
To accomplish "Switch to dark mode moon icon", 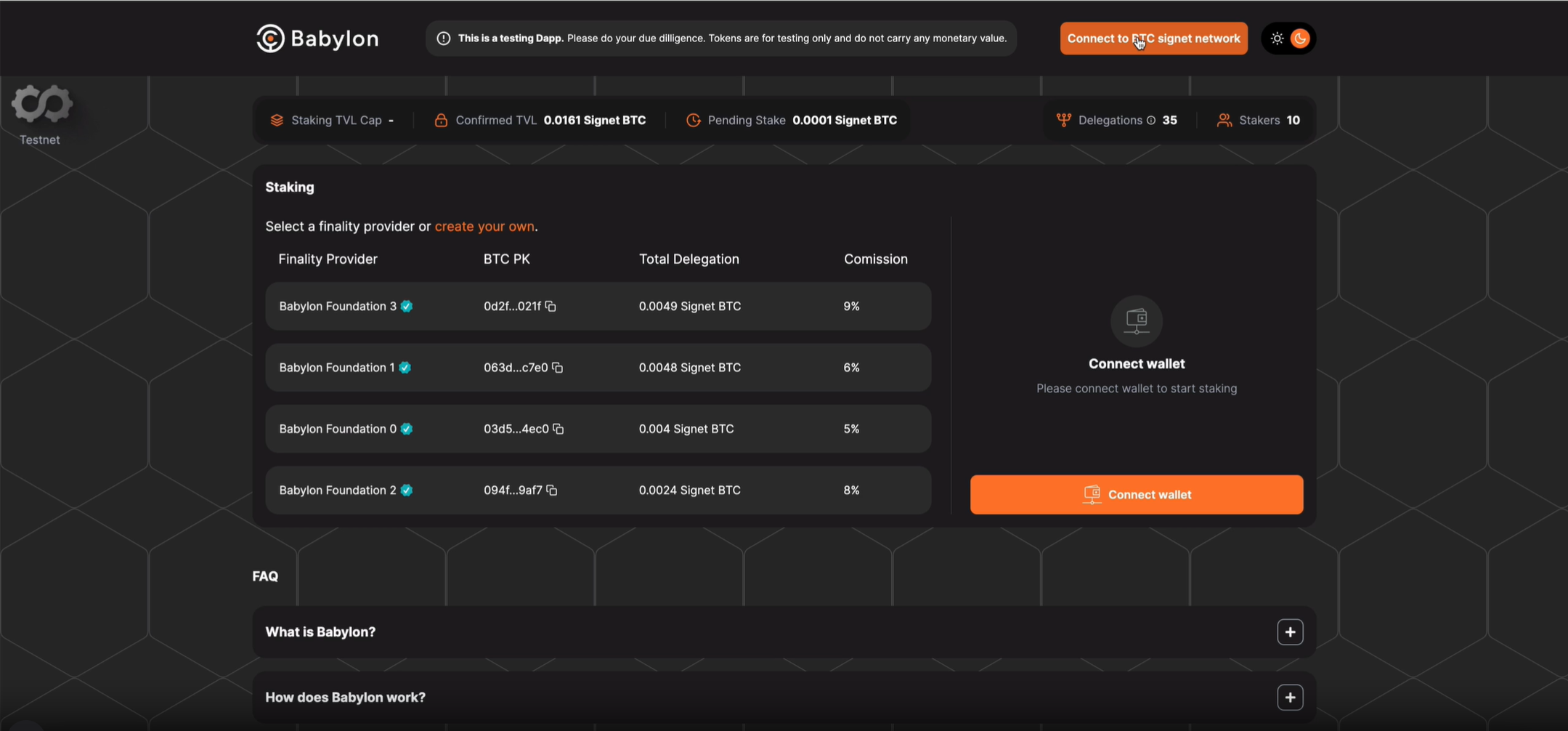I will click(x=1300, y=39).
